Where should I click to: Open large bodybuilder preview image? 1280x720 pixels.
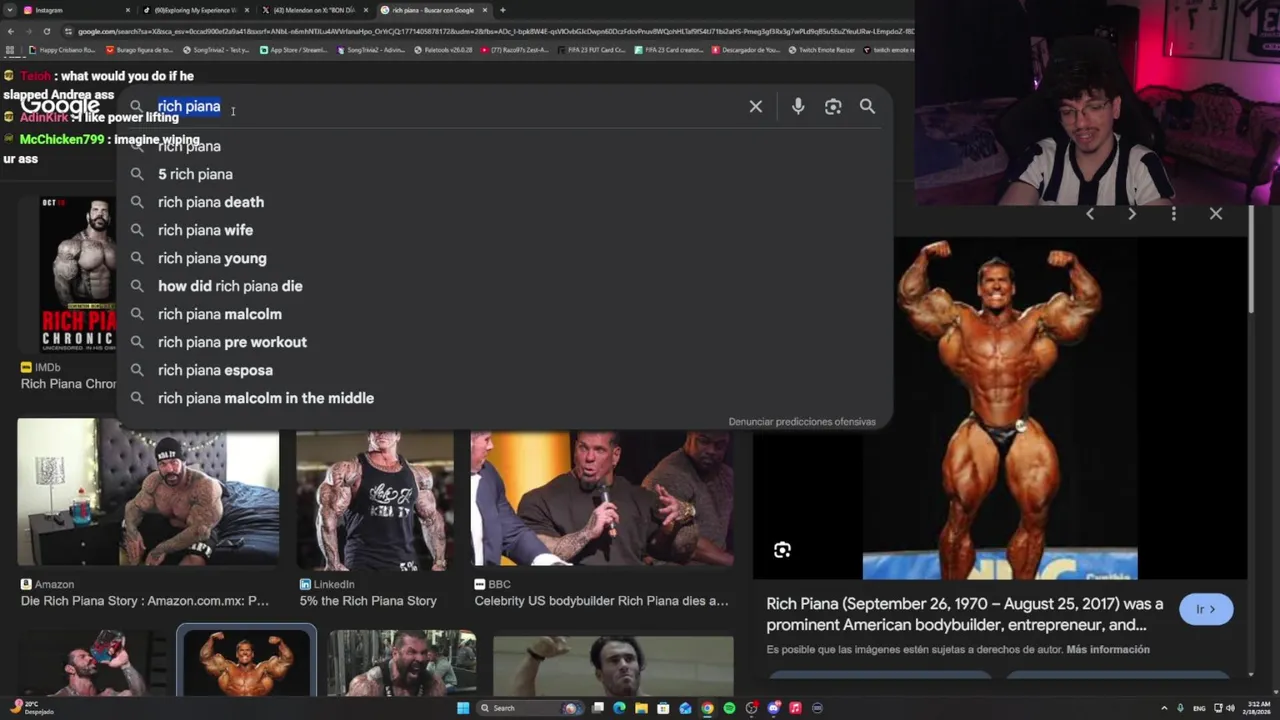pos(1000,408)
